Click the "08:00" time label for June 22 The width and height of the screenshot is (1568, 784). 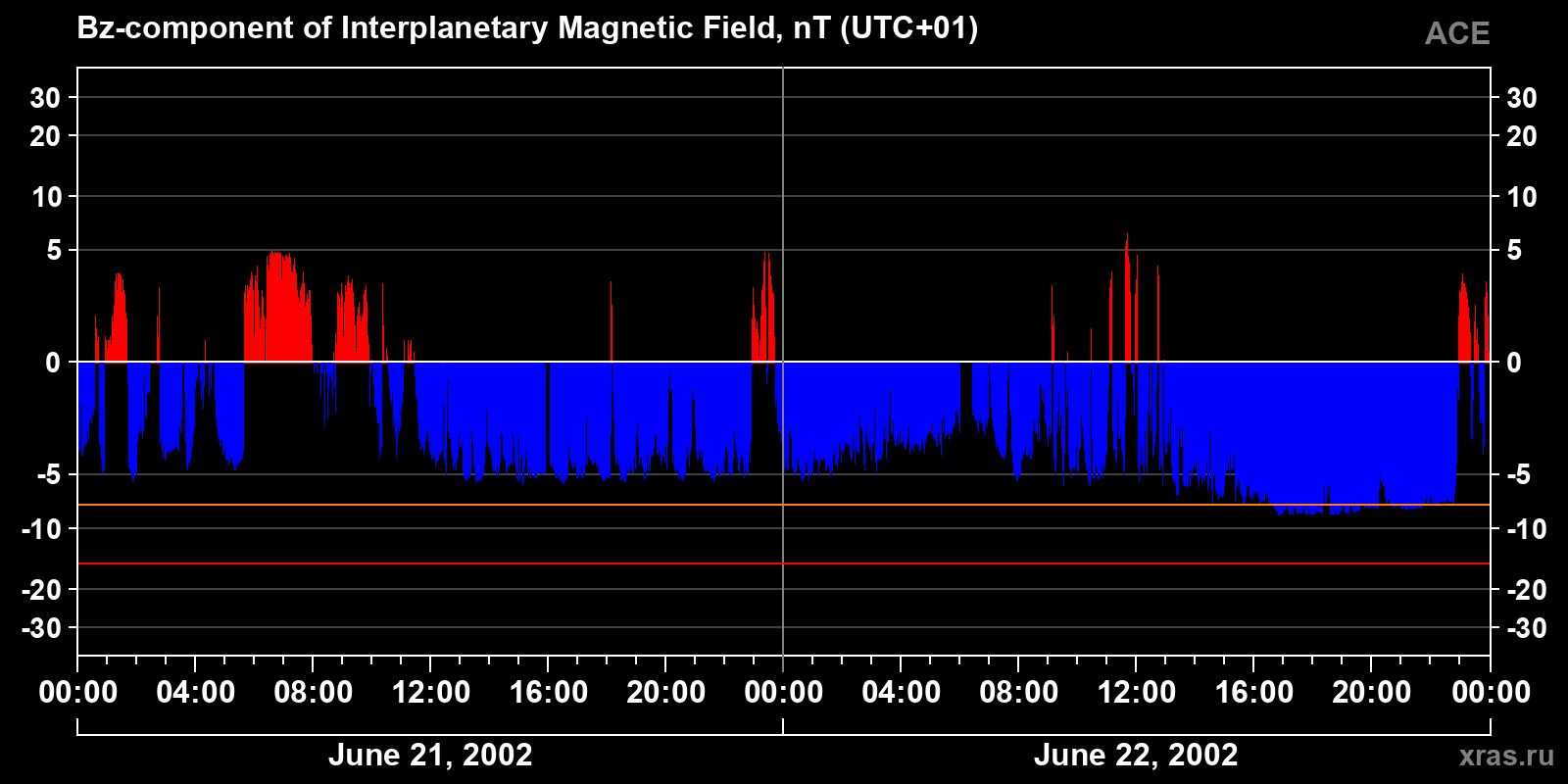[1019, 692]
